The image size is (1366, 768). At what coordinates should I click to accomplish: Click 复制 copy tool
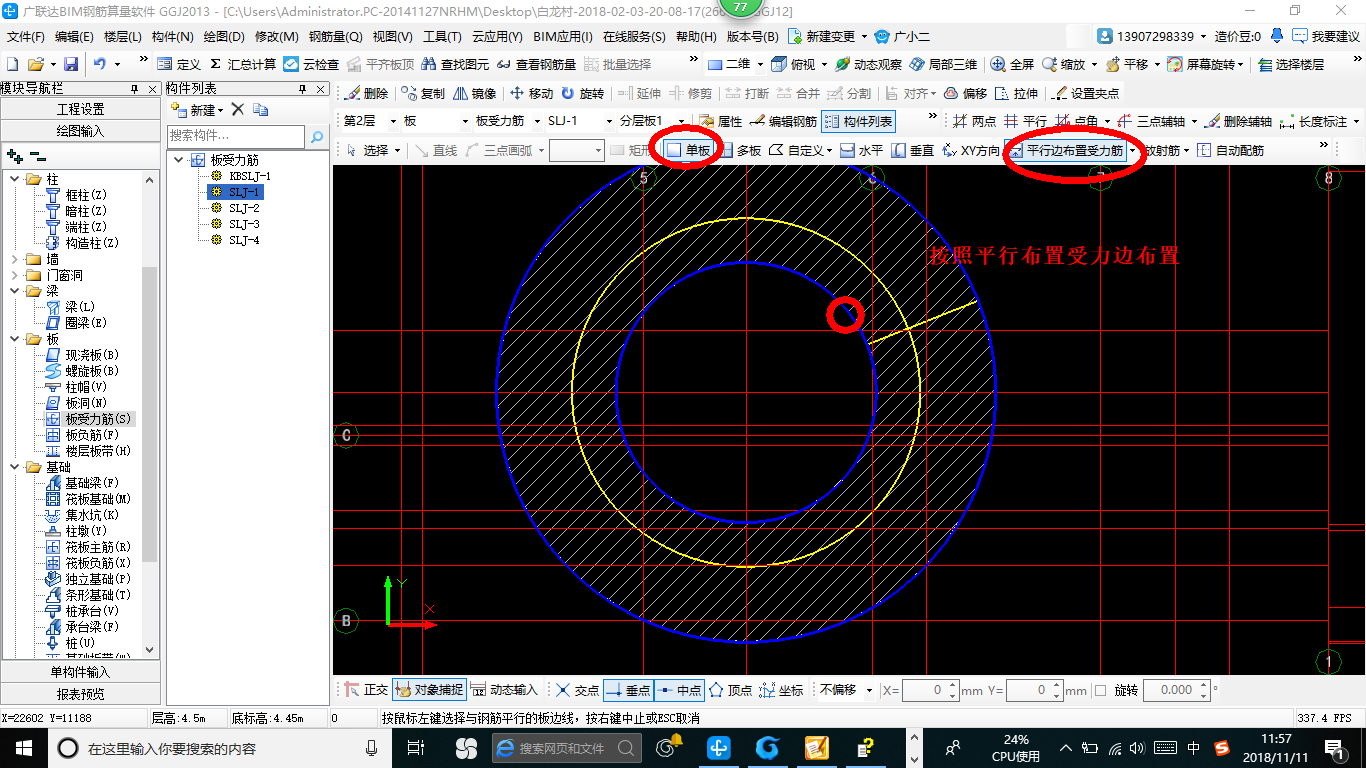tap(423, 93)
